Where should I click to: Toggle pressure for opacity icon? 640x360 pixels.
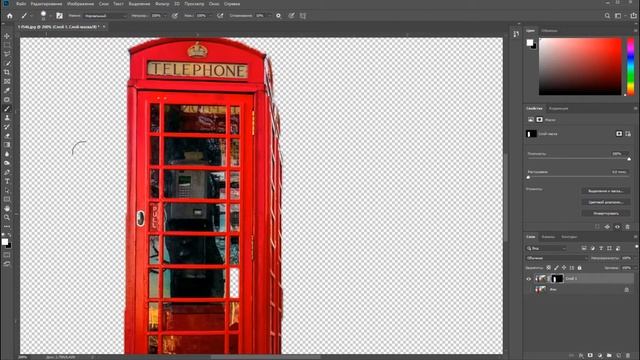point(175,16)
